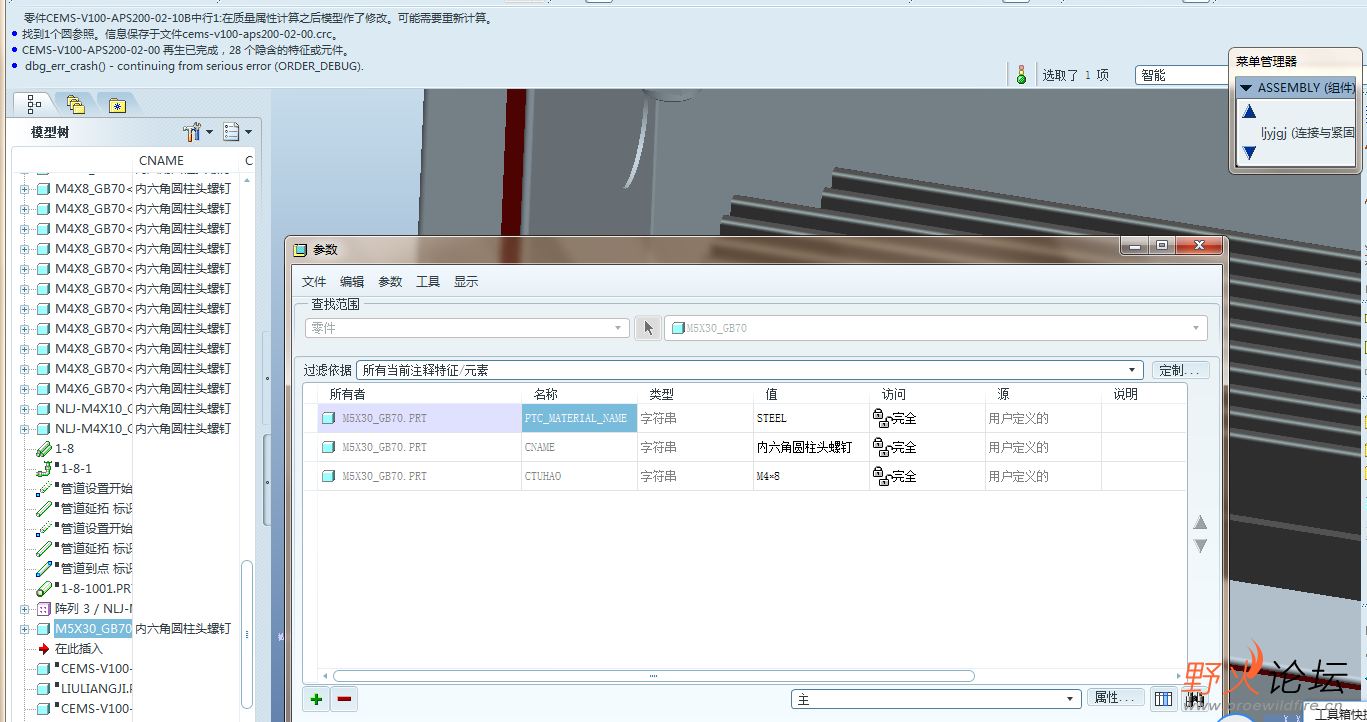The width and height of the screenshot is (1367, 722).
Task: Move parameter down with gray down arrow
Action: [x=1201, y=546]
